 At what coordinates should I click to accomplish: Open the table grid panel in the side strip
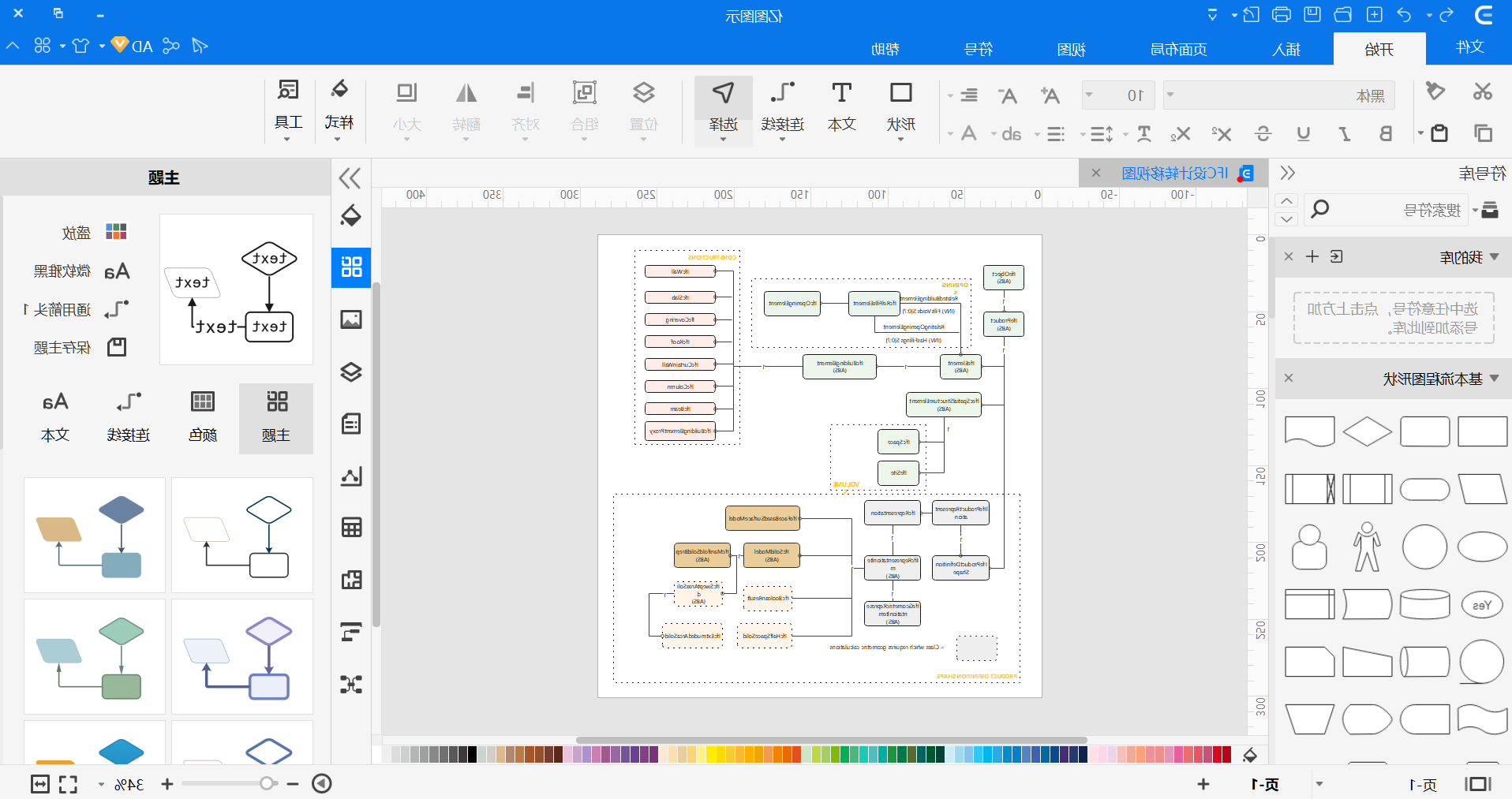click(351, 527)
